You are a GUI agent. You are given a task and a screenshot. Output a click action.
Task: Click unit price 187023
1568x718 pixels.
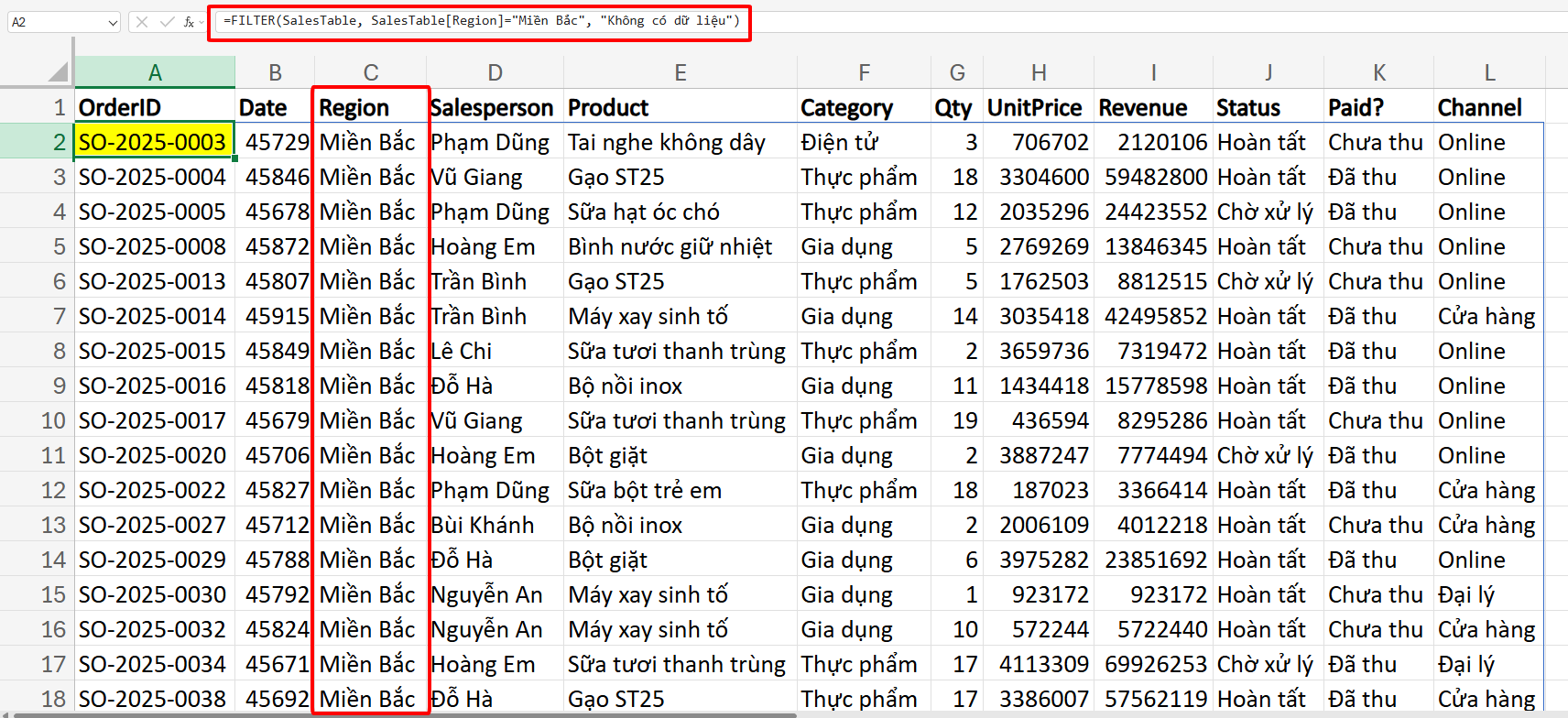coord(1039,490)
